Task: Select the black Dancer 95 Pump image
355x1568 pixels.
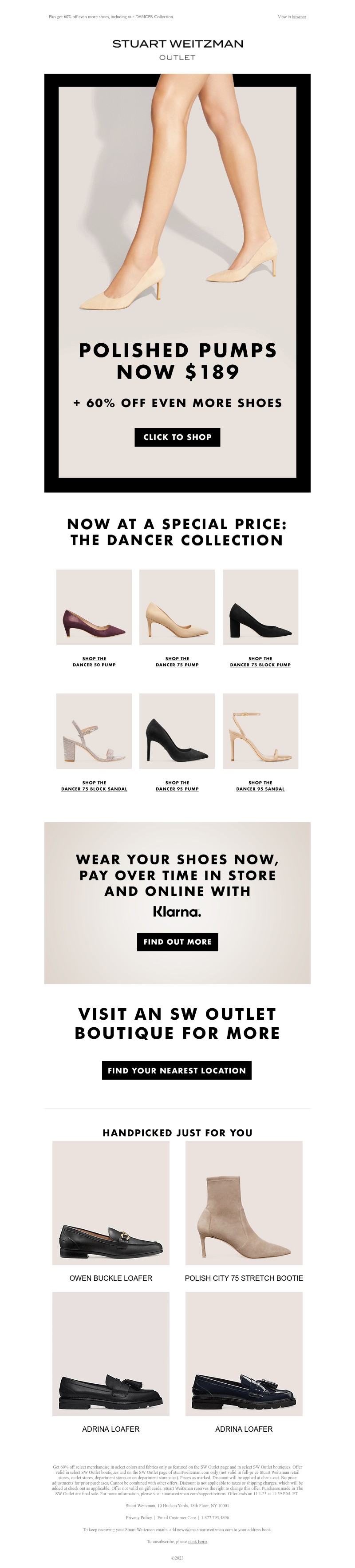Action: [177, 731]
